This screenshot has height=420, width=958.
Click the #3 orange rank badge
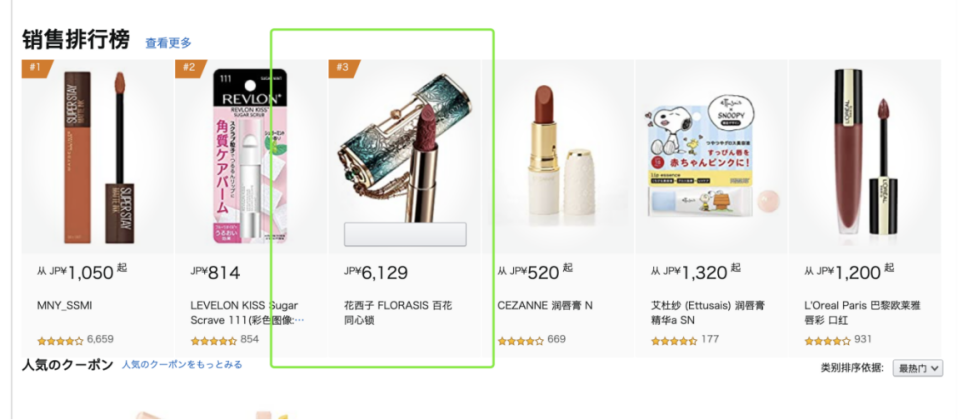coord(342,68)
